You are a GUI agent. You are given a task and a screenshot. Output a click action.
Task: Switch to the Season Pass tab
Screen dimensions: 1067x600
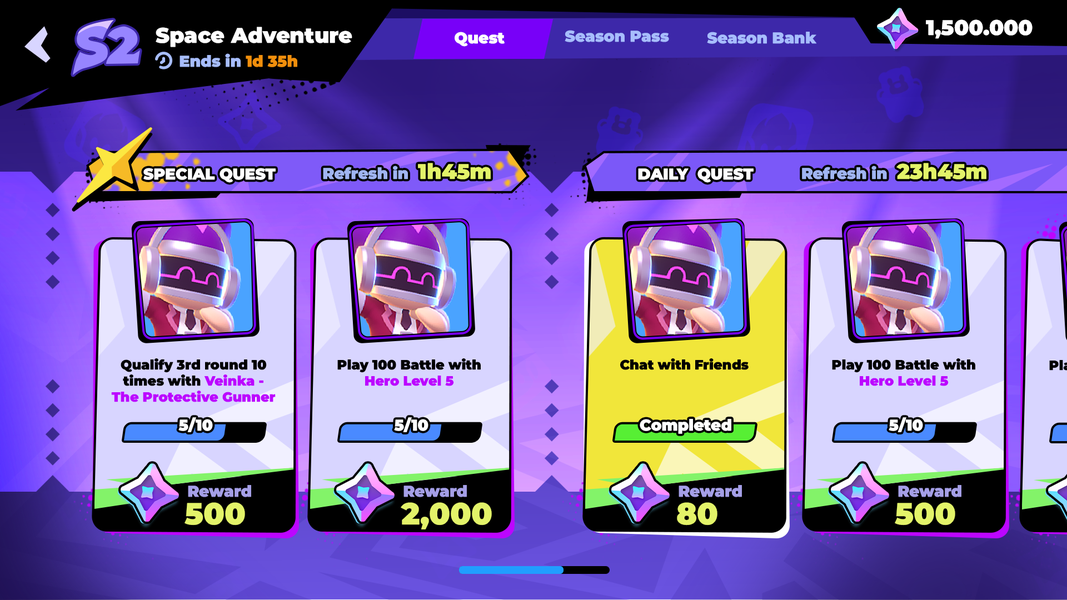(617, 37)
